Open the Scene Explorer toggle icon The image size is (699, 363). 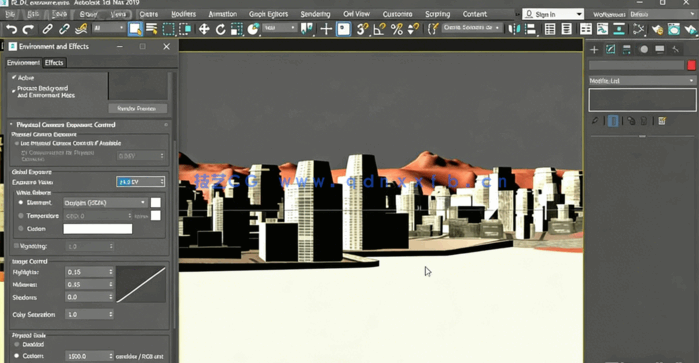pos(550,29)
